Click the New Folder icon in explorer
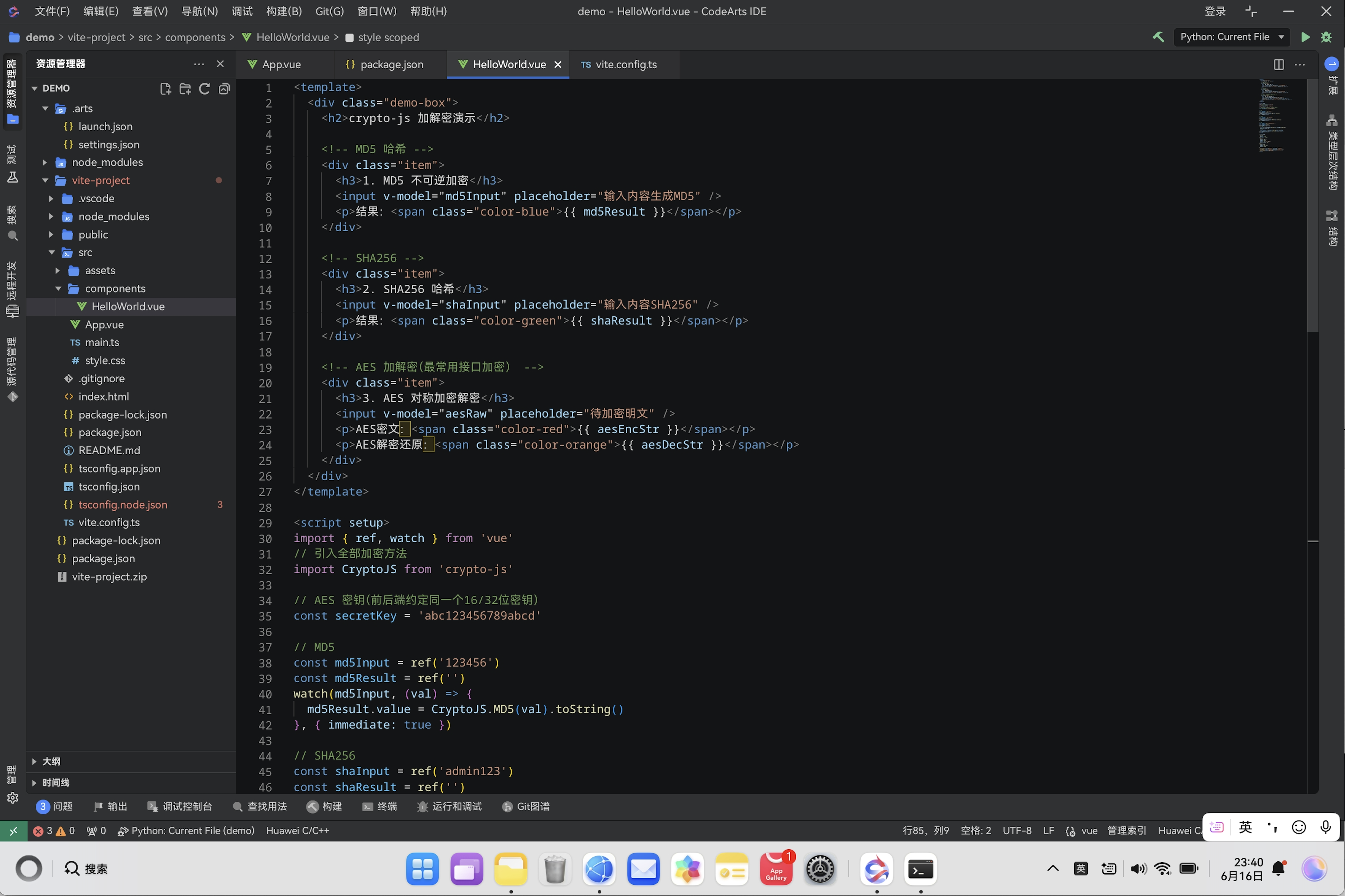The width and height of the screenshot is (1345, 896). click(x=185, y=89)
